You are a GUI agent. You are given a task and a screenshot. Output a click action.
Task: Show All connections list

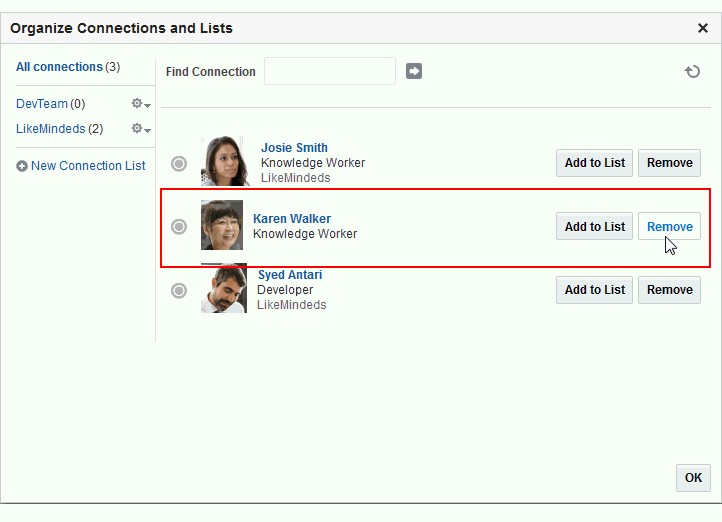[59, 67]
